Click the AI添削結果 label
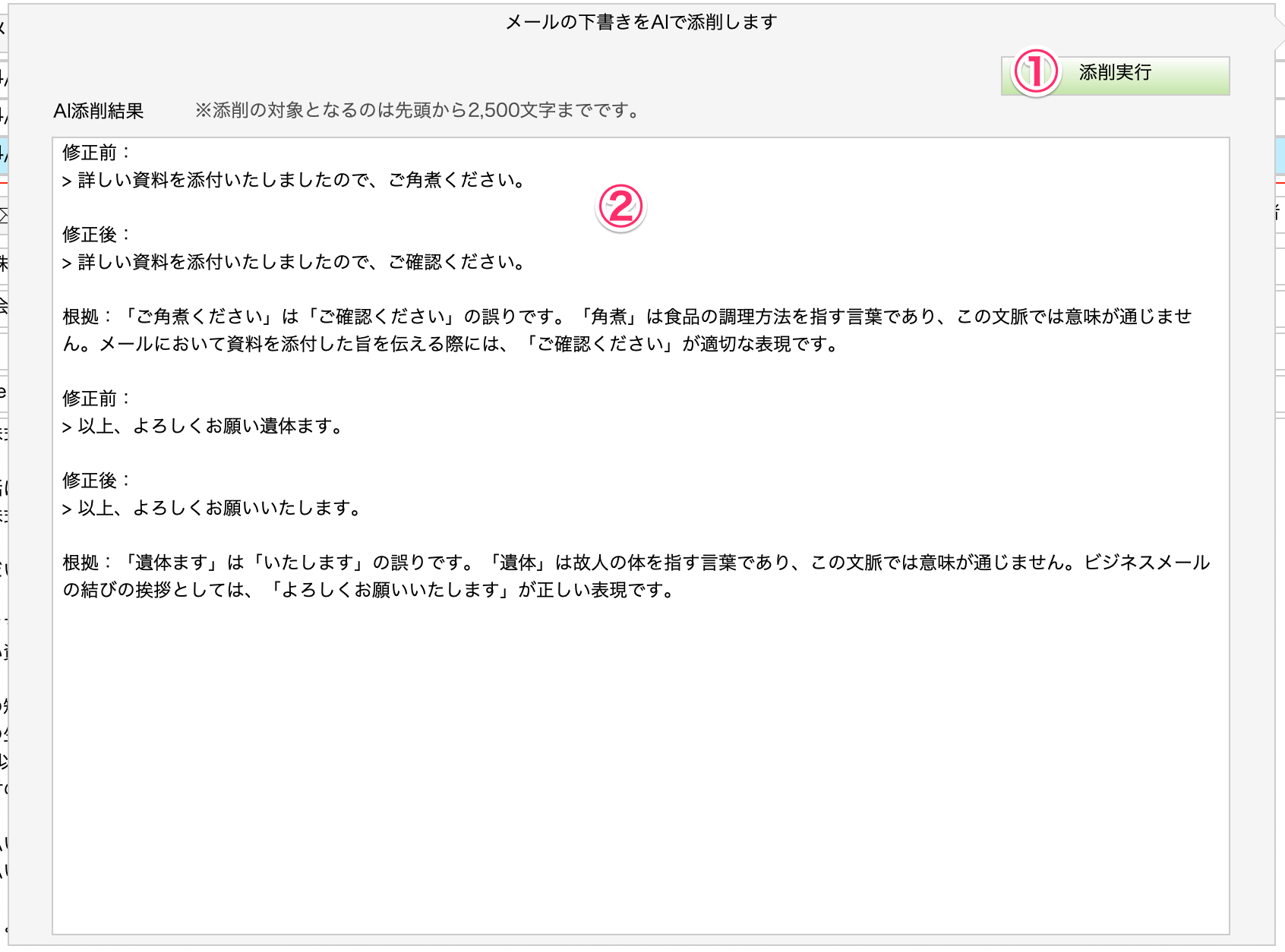The height and width of the screenshot is (952, 1285). pyautogui.click(x=99, y=111)
